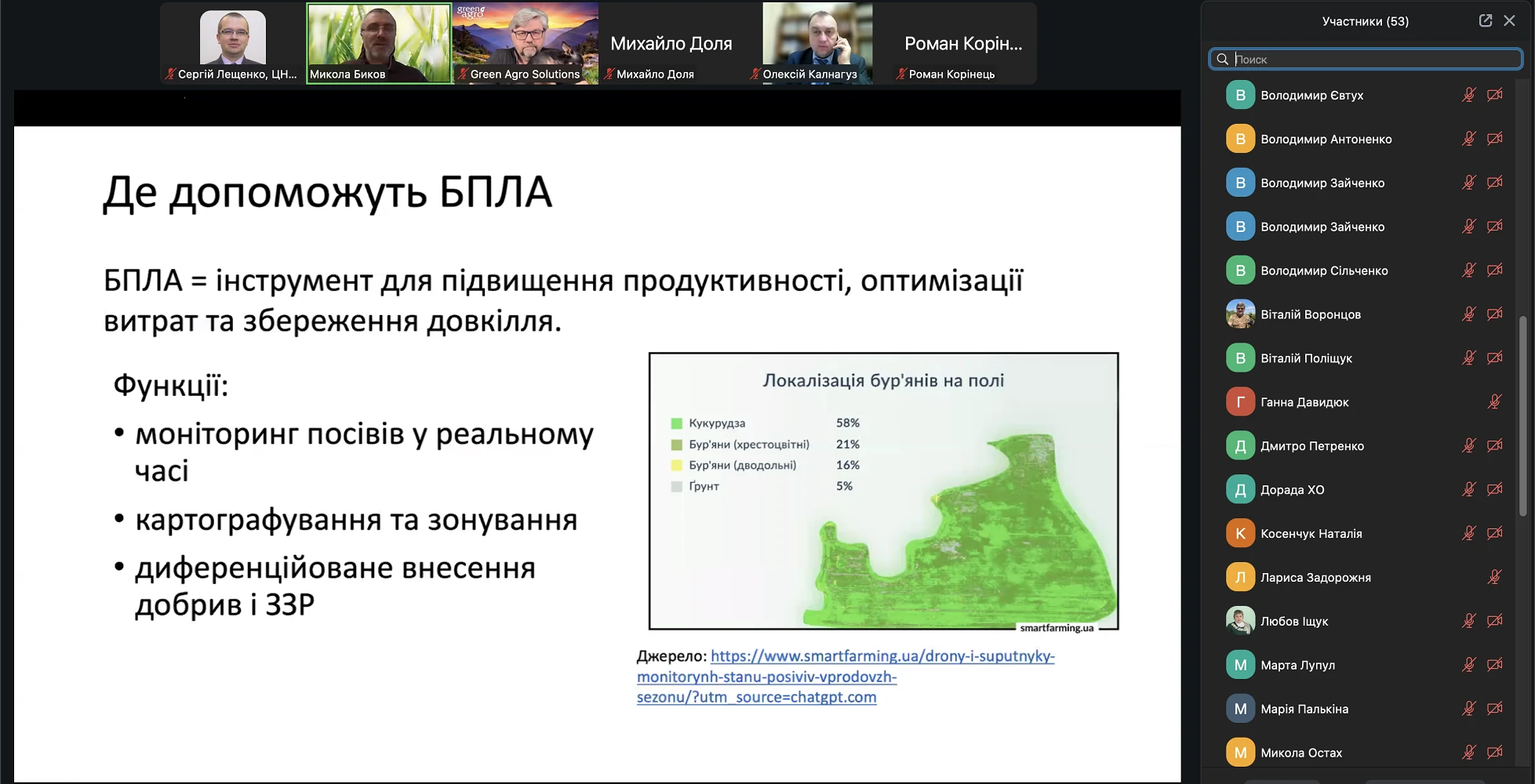Click Любов Іщук avatar in participants
This screenshot has height=784, width=1535.
coord(1240,621)
